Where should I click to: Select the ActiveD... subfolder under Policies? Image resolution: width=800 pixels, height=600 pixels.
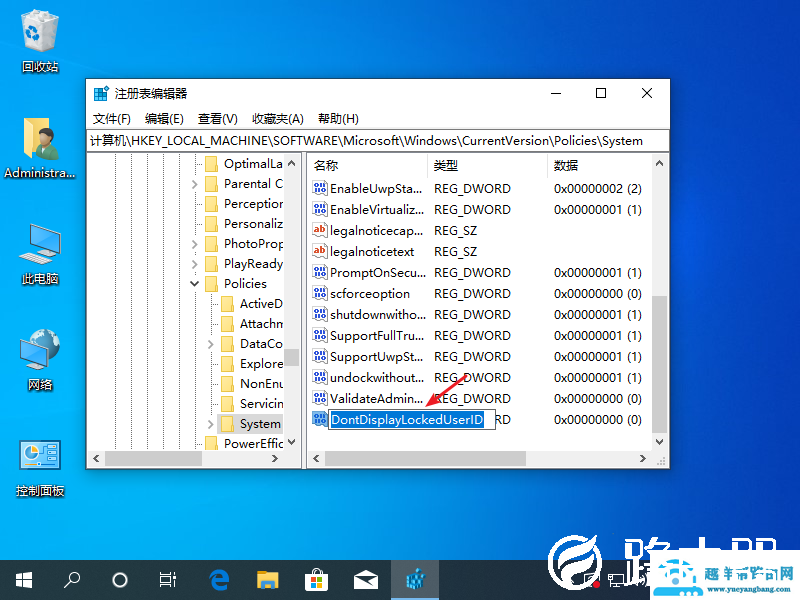252,304
